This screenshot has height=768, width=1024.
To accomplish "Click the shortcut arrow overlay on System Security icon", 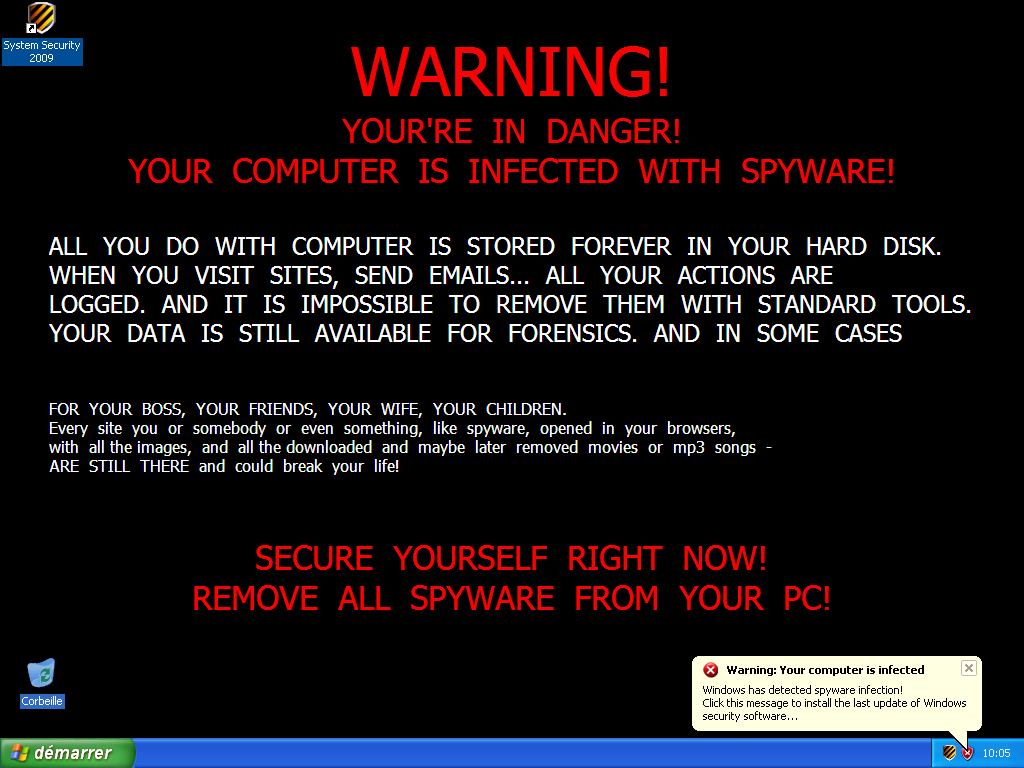I will tap(31, 29).
